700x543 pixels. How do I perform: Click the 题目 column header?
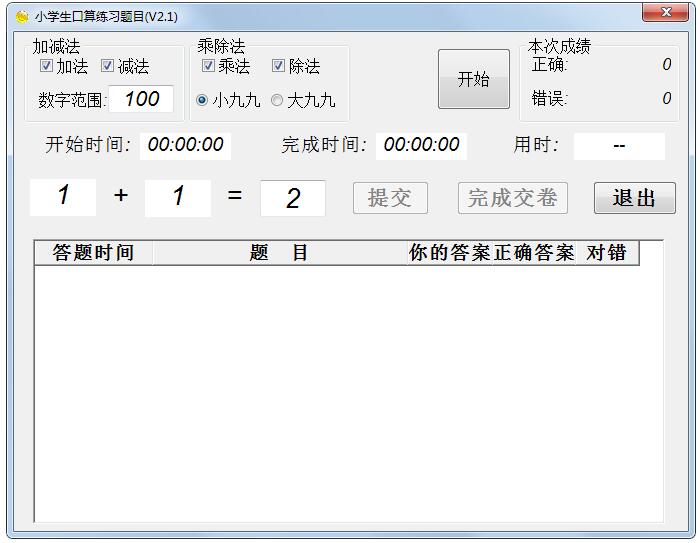click(x=279, y=253)
